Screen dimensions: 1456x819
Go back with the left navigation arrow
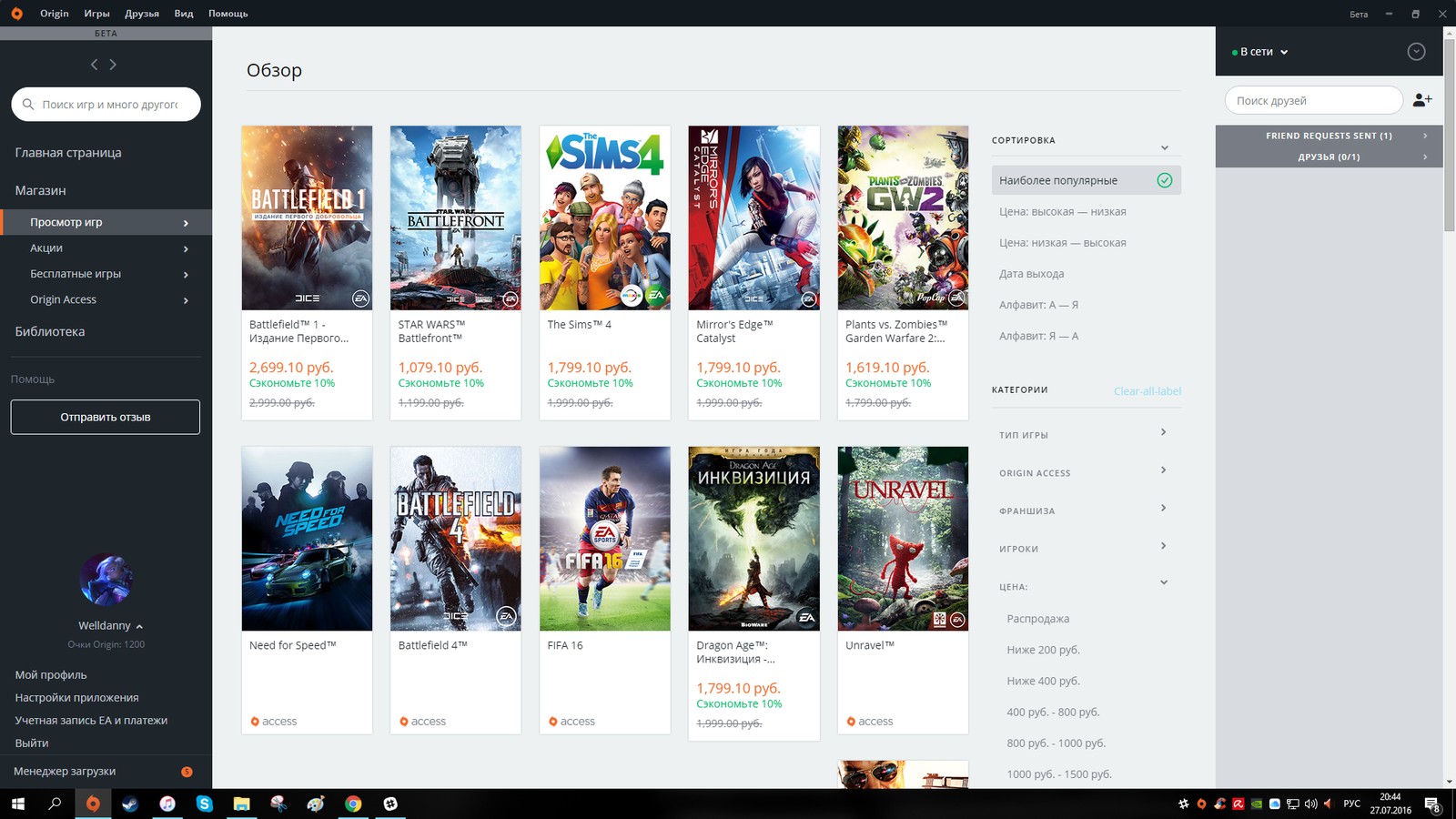[x=94, y=65]
